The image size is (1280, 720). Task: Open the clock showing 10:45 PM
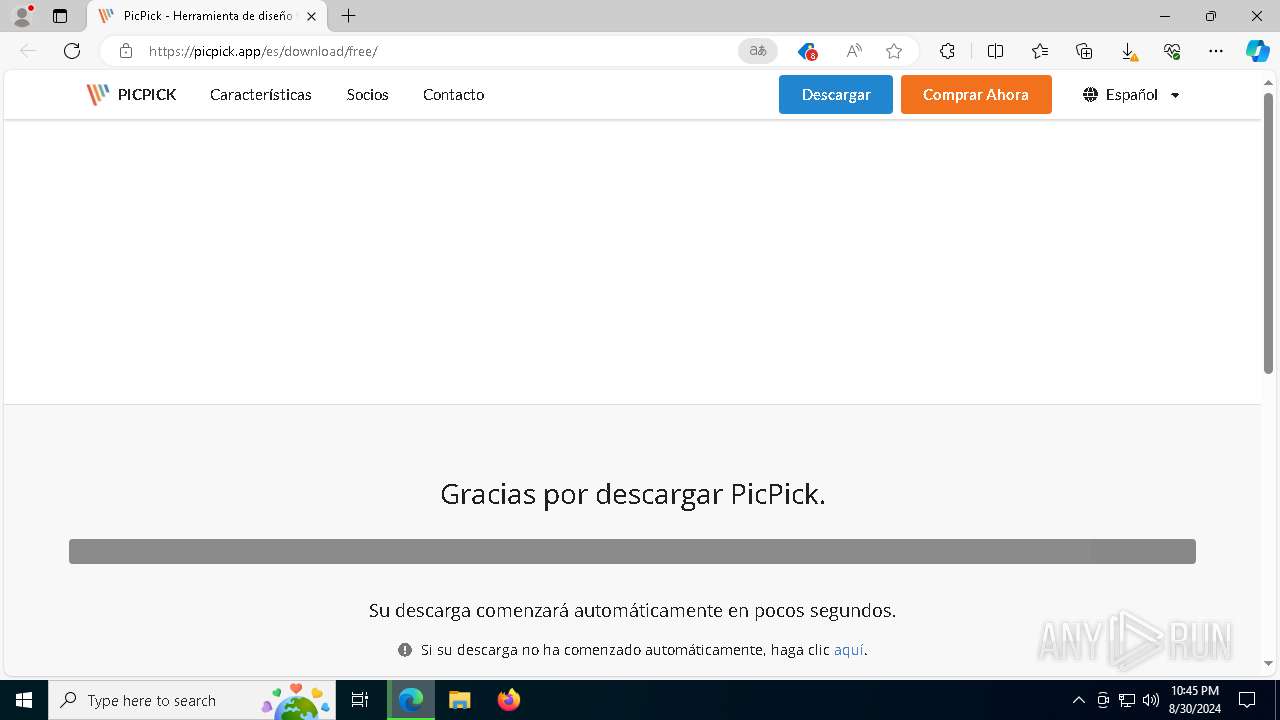pos(1194,700)
